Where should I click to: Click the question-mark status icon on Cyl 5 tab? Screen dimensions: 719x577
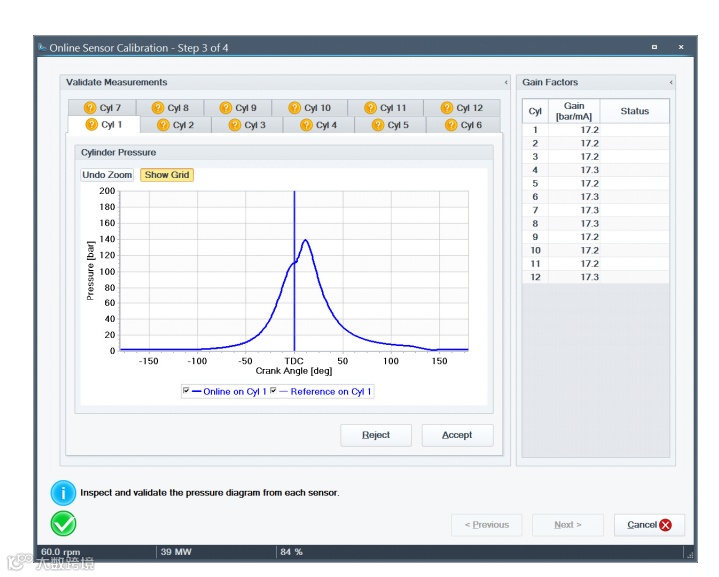(x=378, y=125)
